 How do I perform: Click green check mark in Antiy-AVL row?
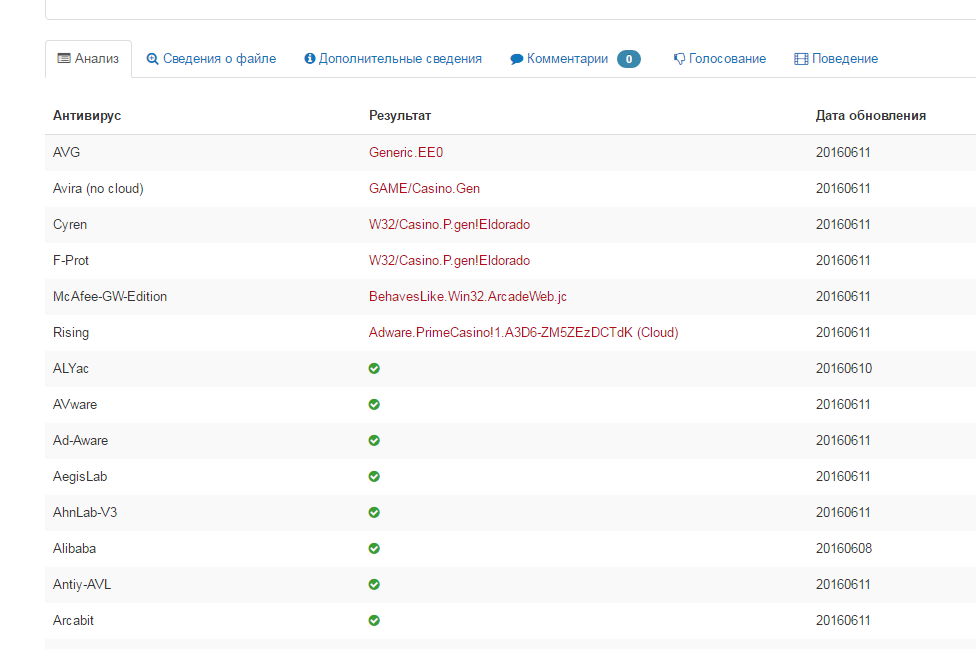(x=374, y=585)
